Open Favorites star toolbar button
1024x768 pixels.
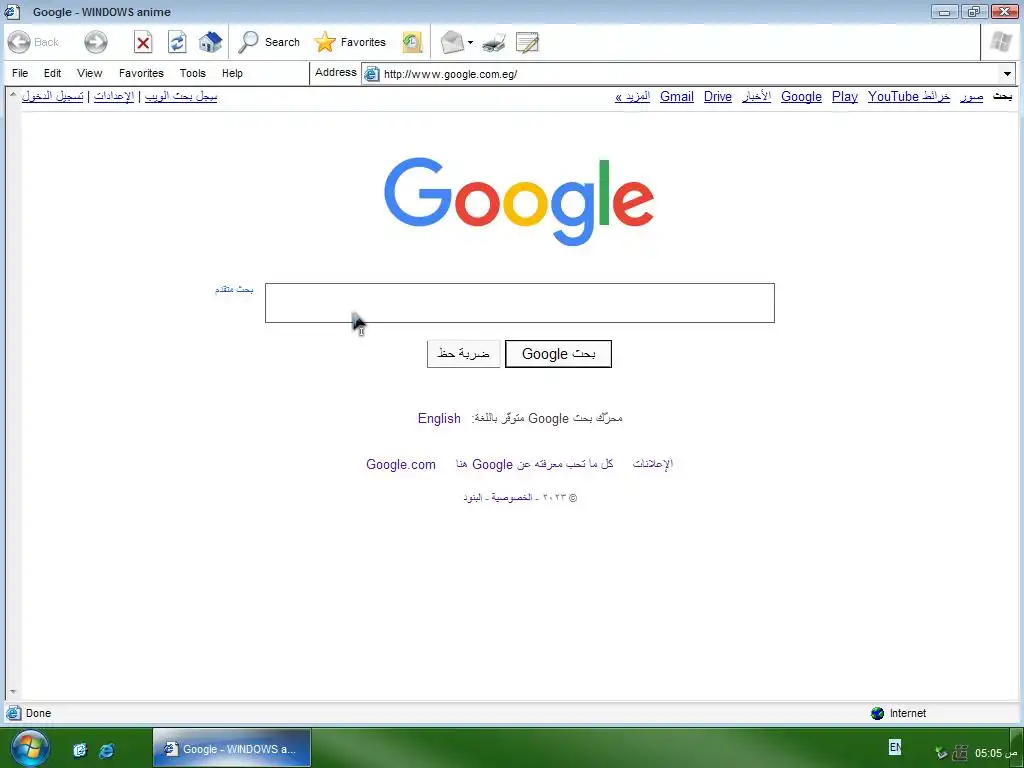click(x=350, y=42)
